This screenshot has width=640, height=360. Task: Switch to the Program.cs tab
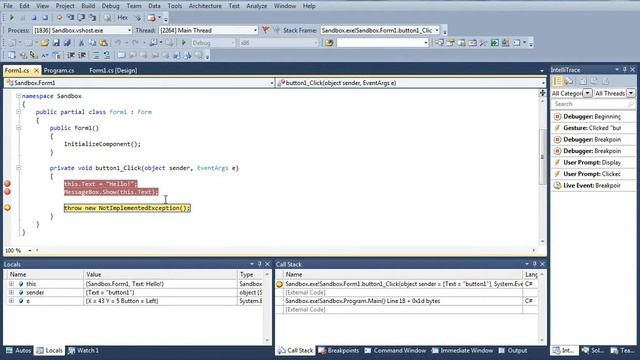[59, 70]
